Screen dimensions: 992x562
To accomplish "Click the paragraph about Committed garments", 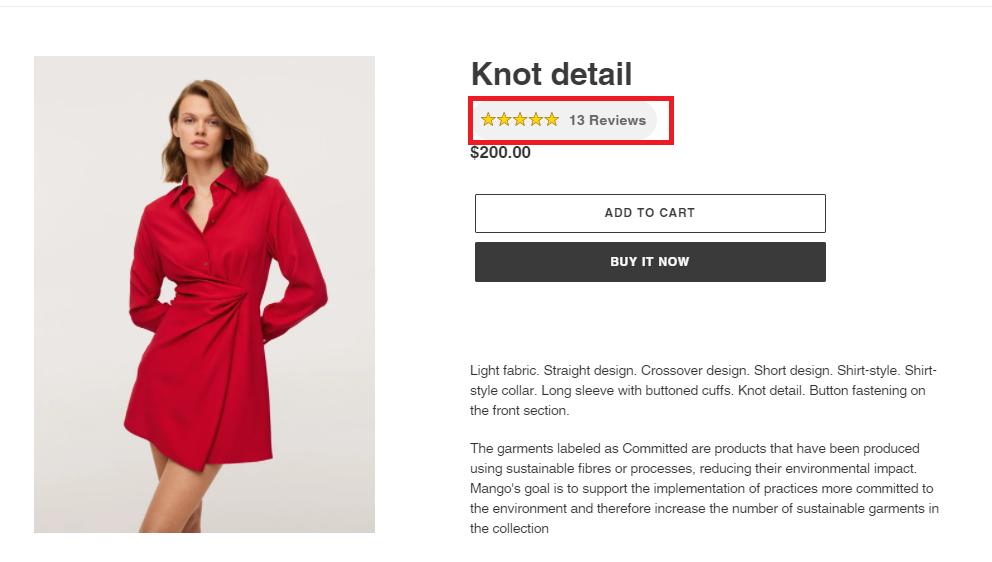I will tap(704, 488).
